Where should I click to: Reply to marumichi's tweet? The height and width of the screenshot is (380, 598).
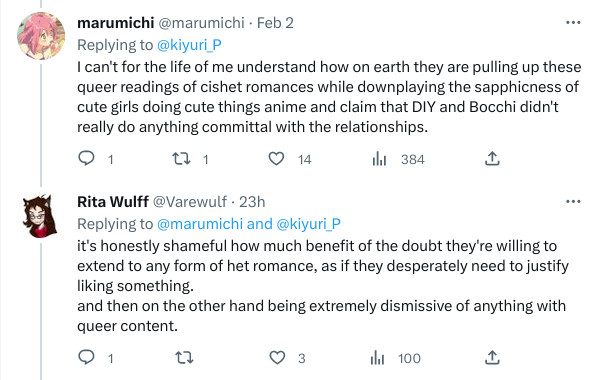click(x=86, y=158)
